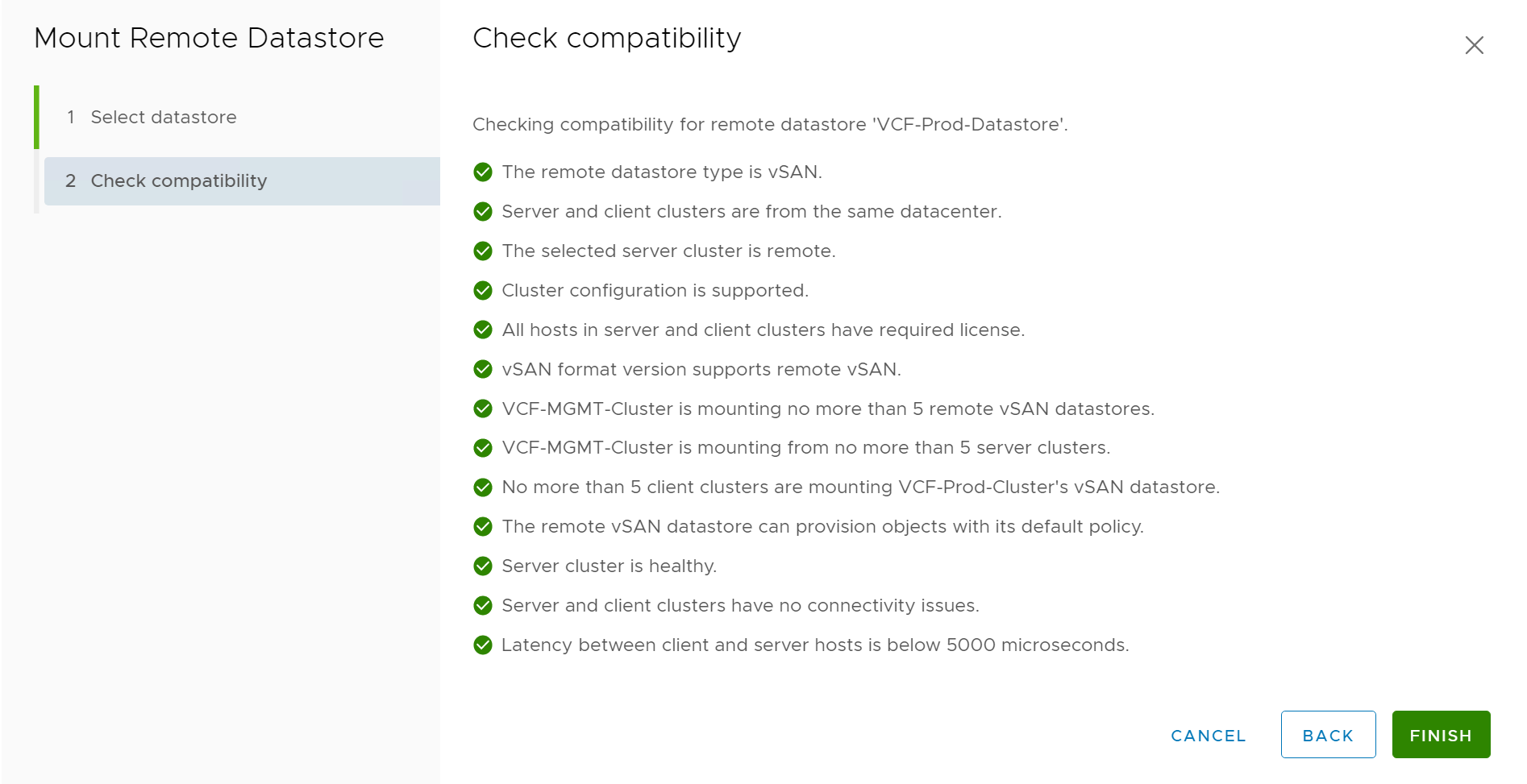Select the check icon for same datacenter clusters
The height and width of the screenshot is (784, 1527).
click(x=483, y=211)
